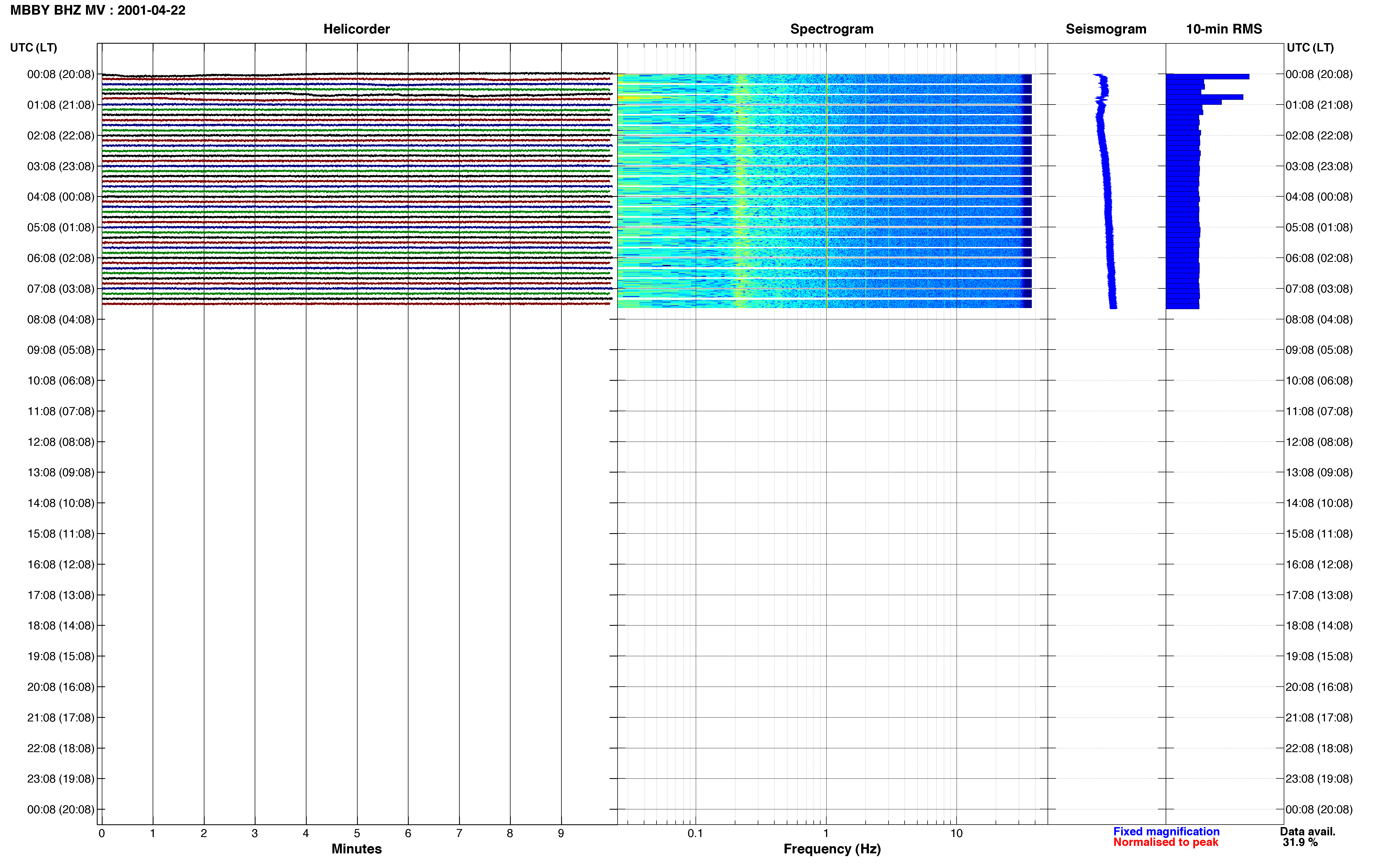Click left time label '16:08 (12:08)'
This screenshot has width=1388, height=868.
click(60, 564)
